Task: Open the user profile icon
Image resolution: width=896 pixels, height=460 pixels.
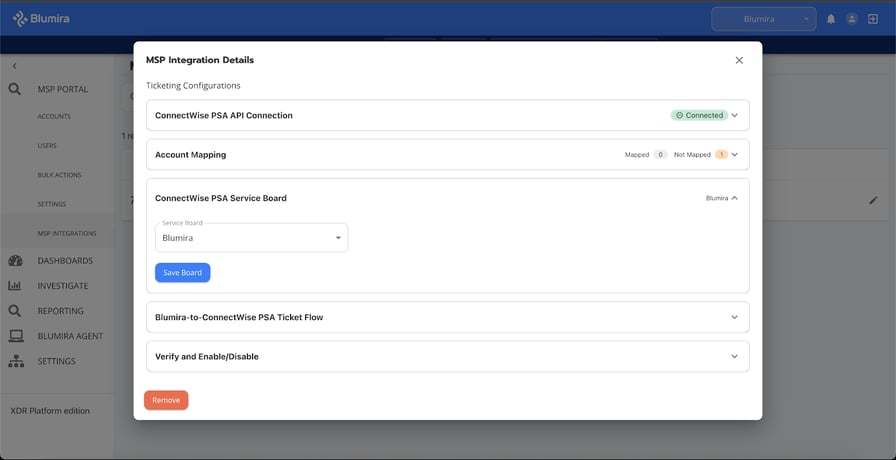Action: (x=852, y=19)
